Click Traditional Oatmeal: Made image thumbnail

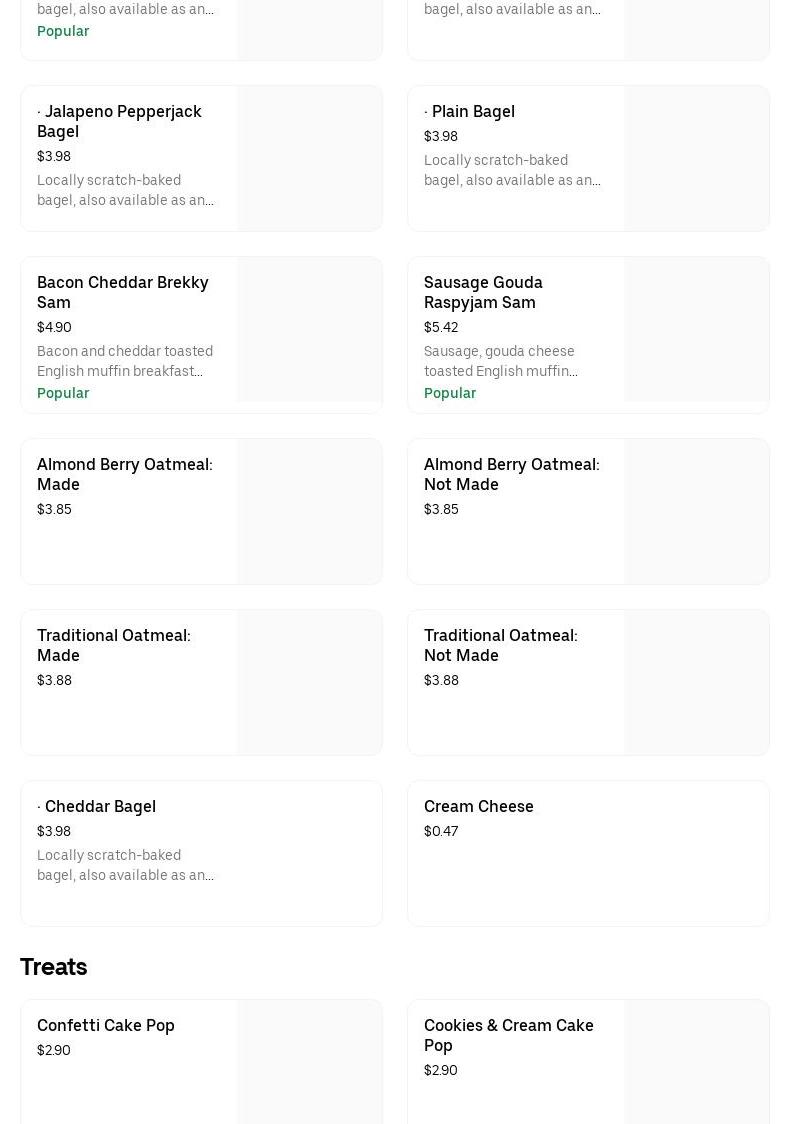[x=309, y=682]
